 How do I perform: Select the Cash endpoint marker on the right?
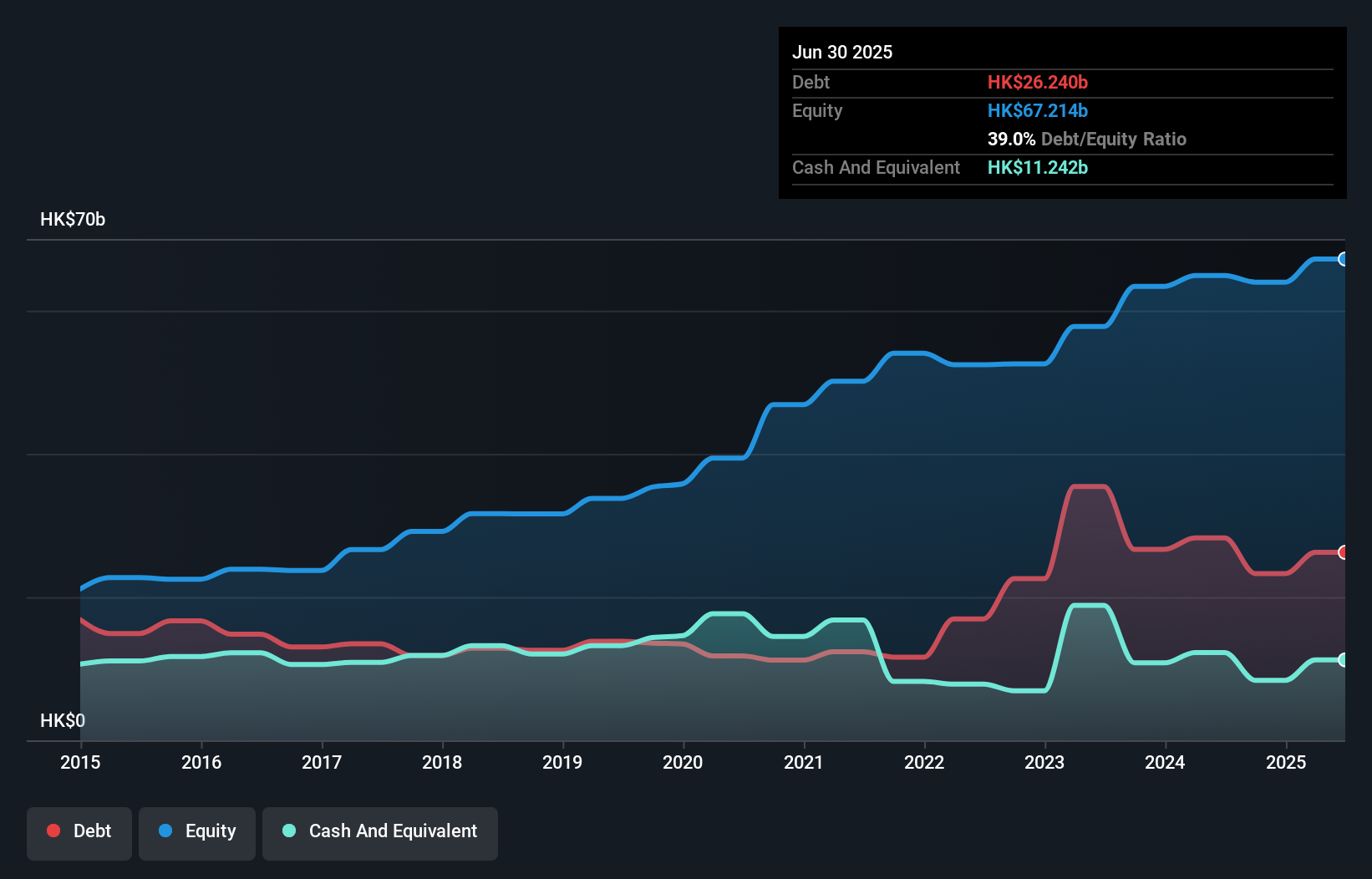click(x=1342, y=660)
